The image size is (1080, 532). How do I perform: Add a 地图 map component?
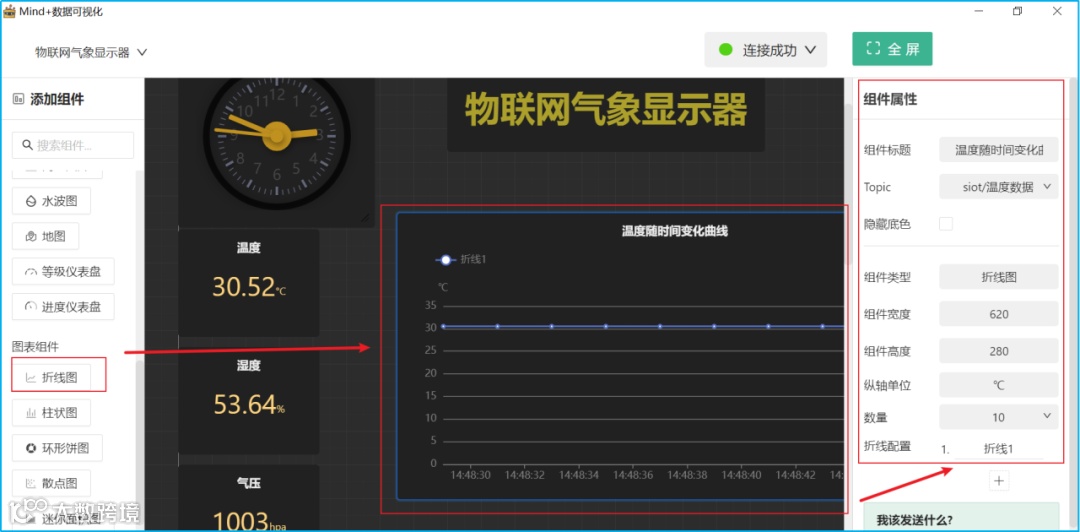tap(45, 236)
